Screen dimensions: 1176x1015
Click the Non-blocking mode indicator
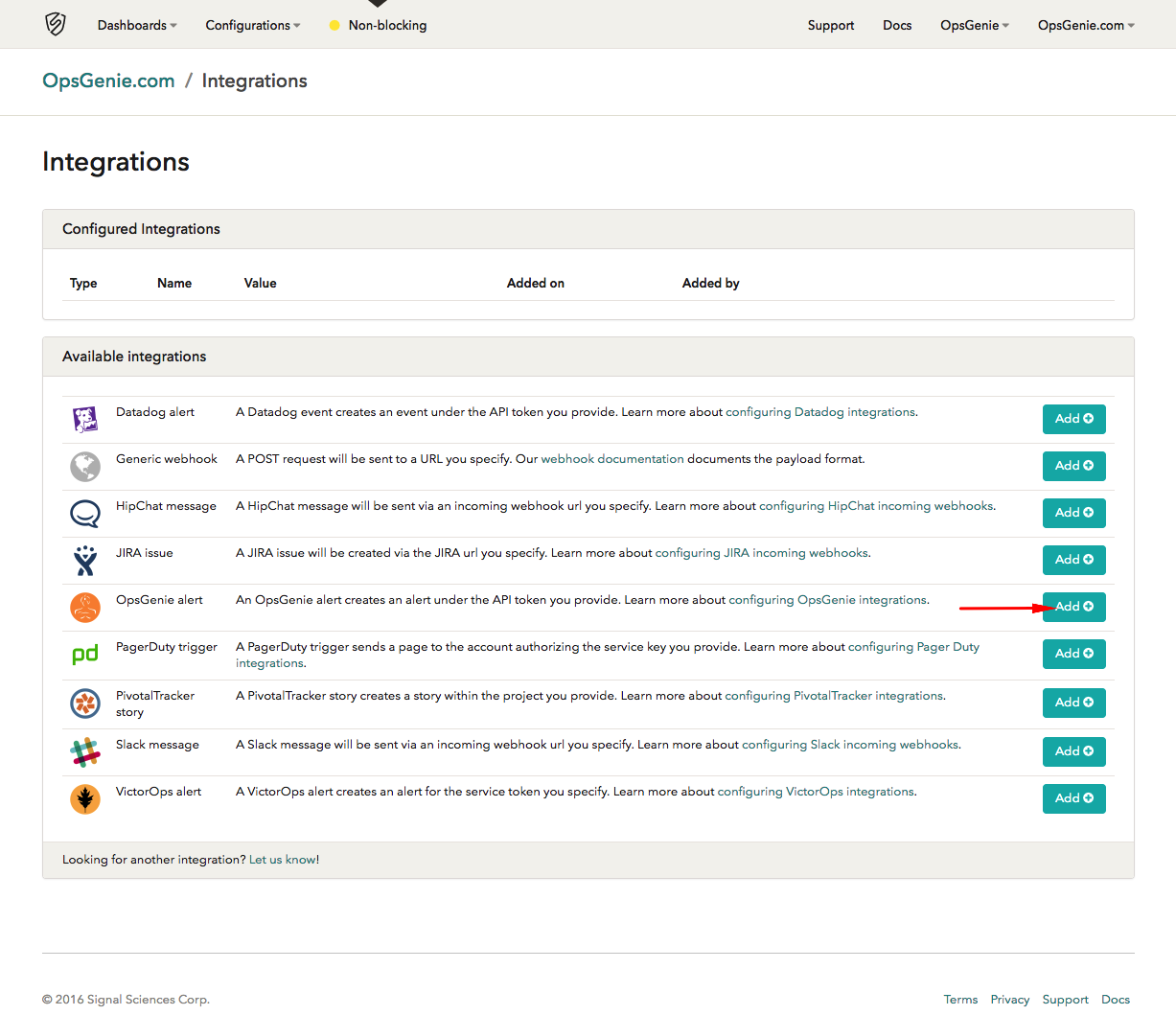click(x=378, y=25)
